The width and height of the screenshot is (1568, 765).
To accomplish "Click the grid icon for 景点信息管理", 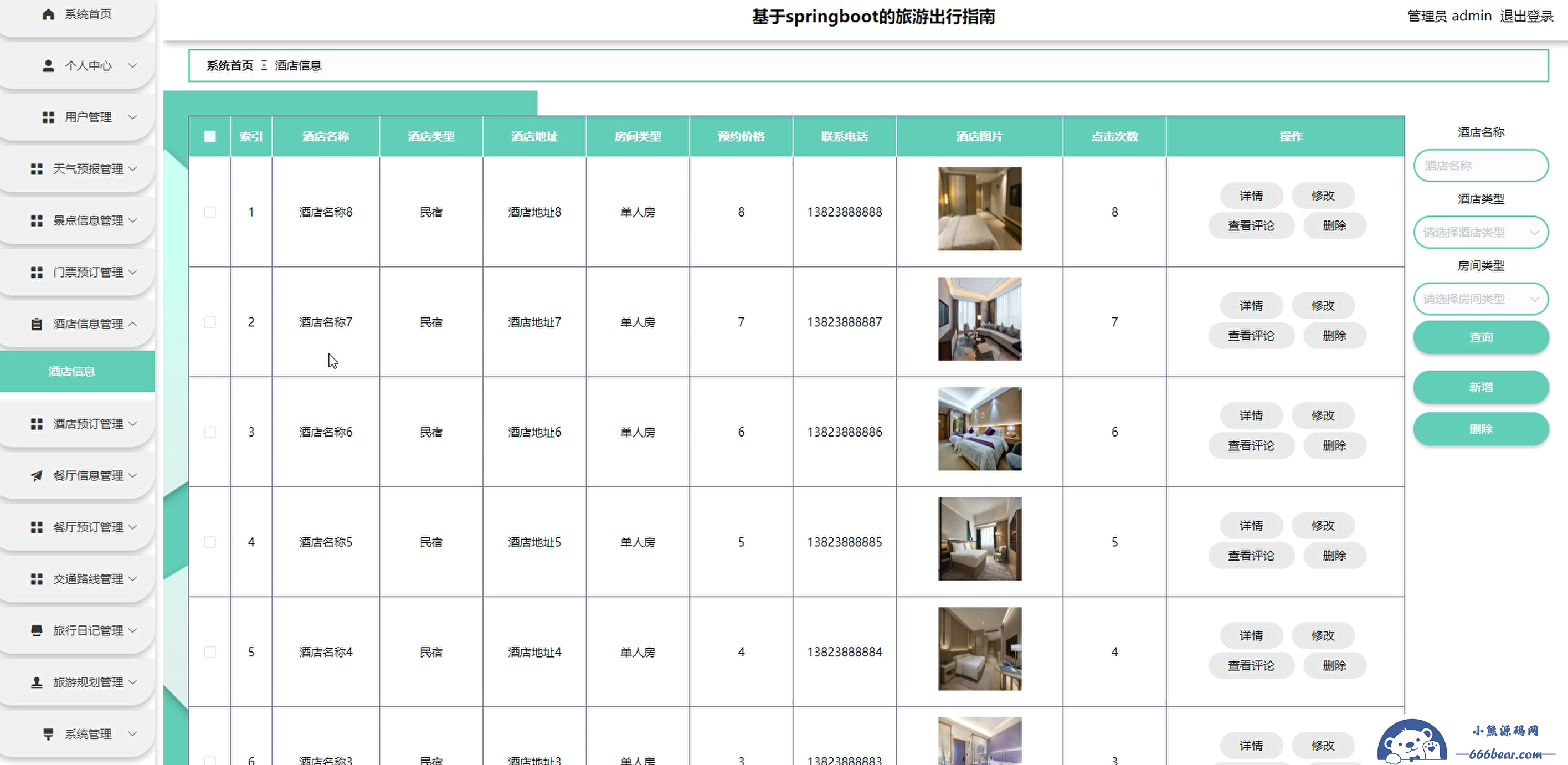I will 37,221.
